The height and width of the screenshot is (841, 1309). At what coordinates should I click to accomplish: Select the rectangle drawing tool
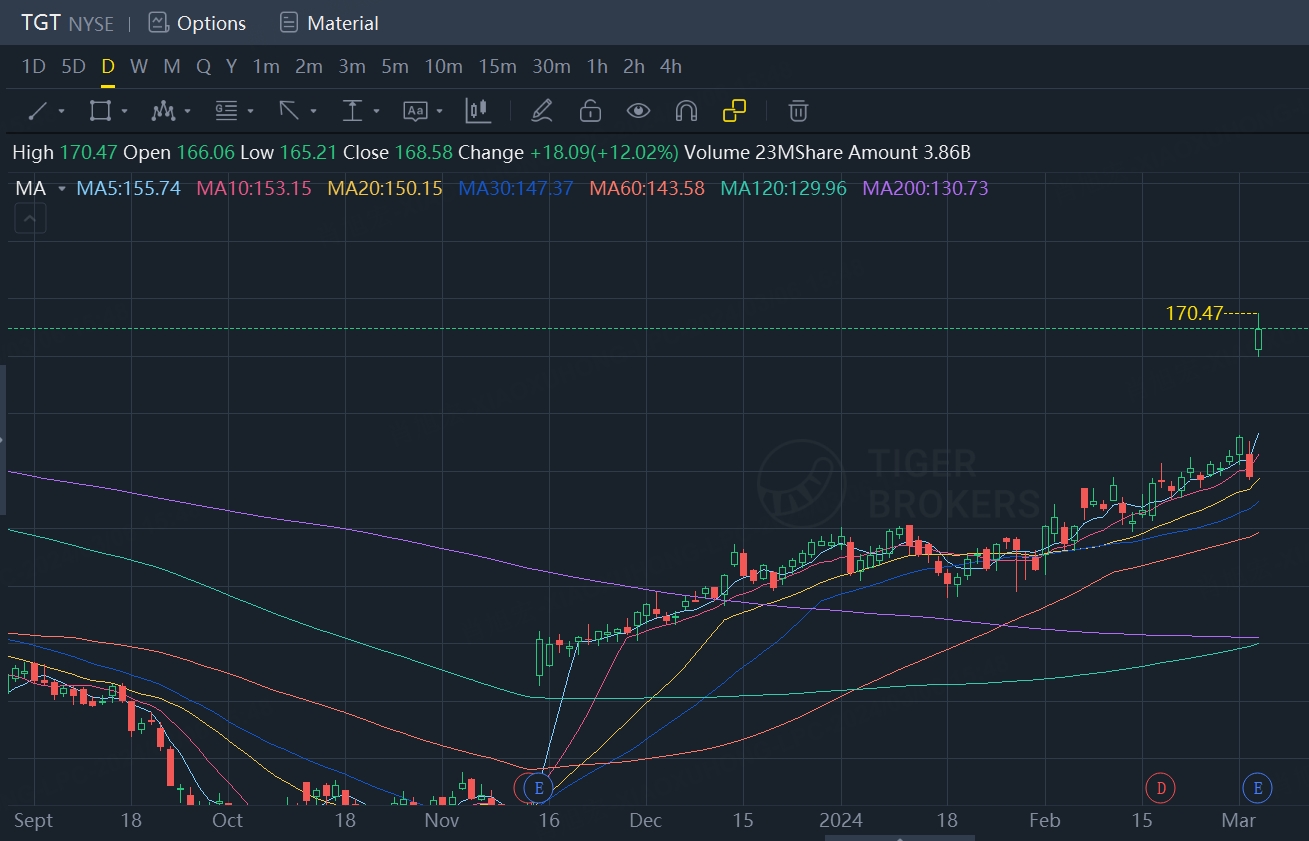[100, 110]
